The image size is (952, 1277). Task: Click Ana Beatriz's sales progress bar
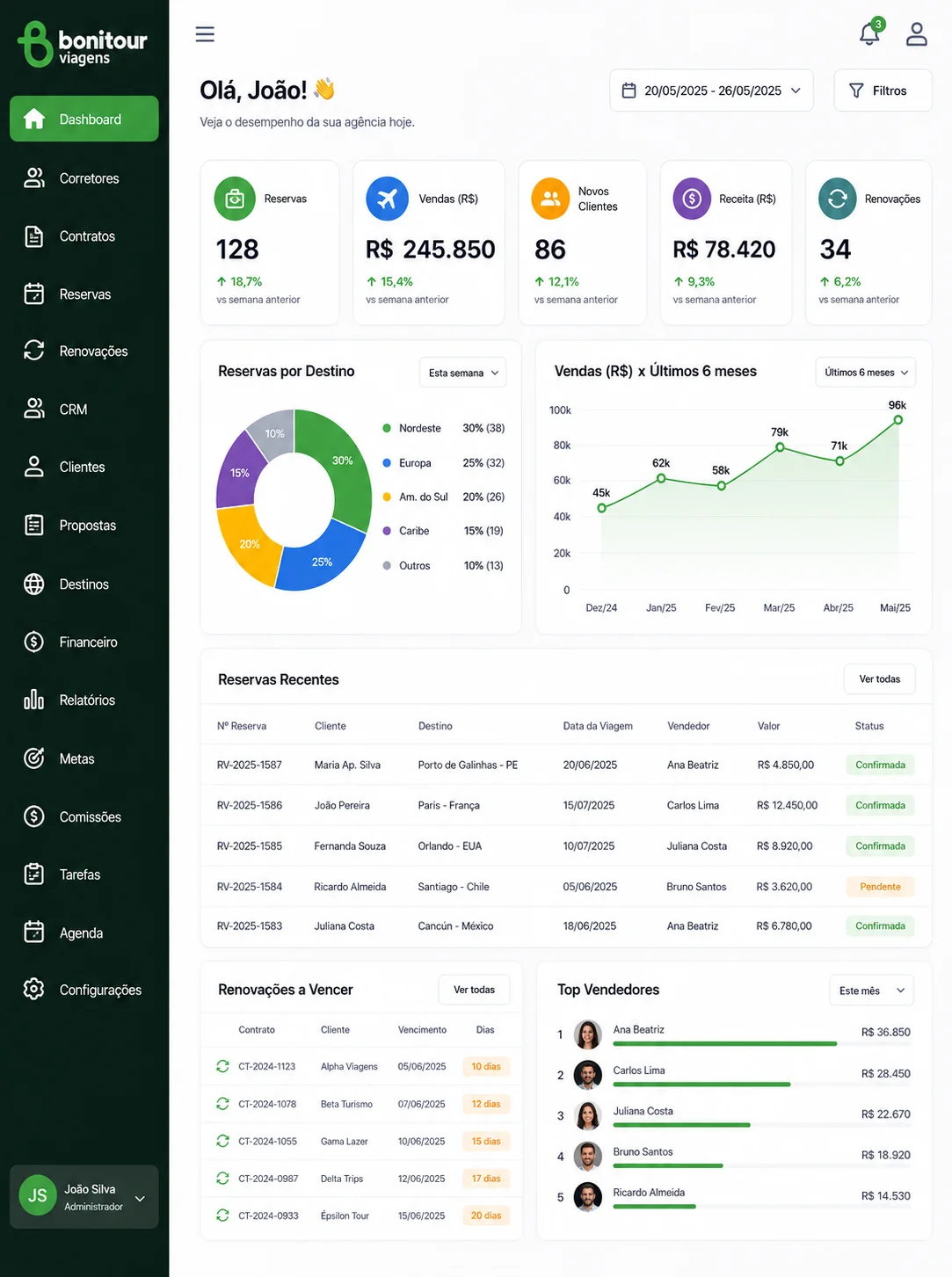coord(724,1044)
